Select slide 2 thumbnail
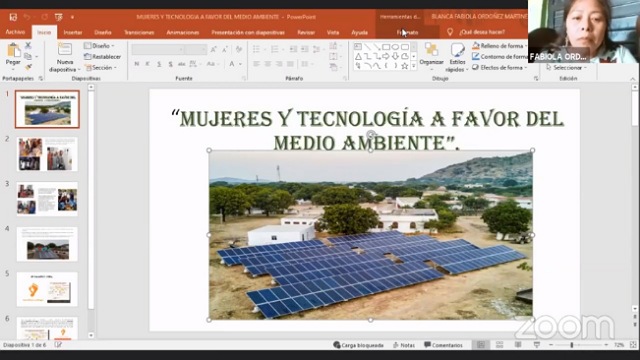Viewport: 640px width, 360px height. tap(47, 154)
